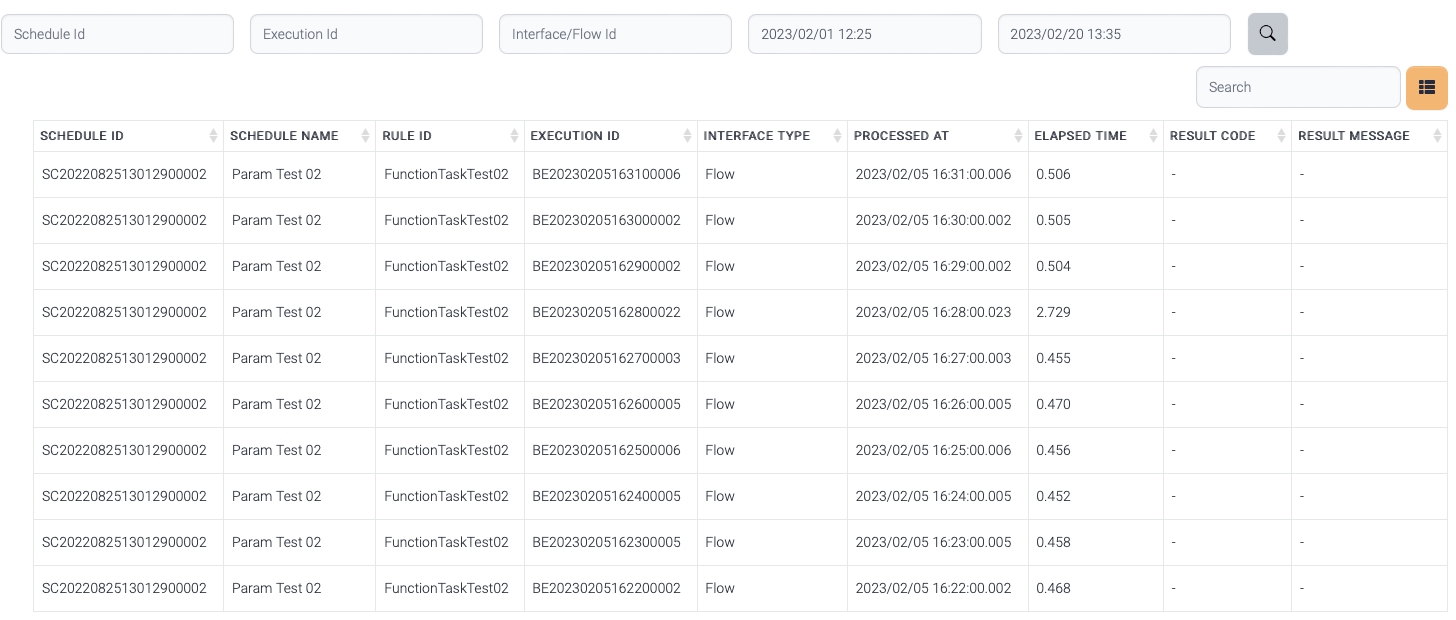
Task: Sort by Execution ID column arrows
Action: pyautogui.click(x=687, y=136)
